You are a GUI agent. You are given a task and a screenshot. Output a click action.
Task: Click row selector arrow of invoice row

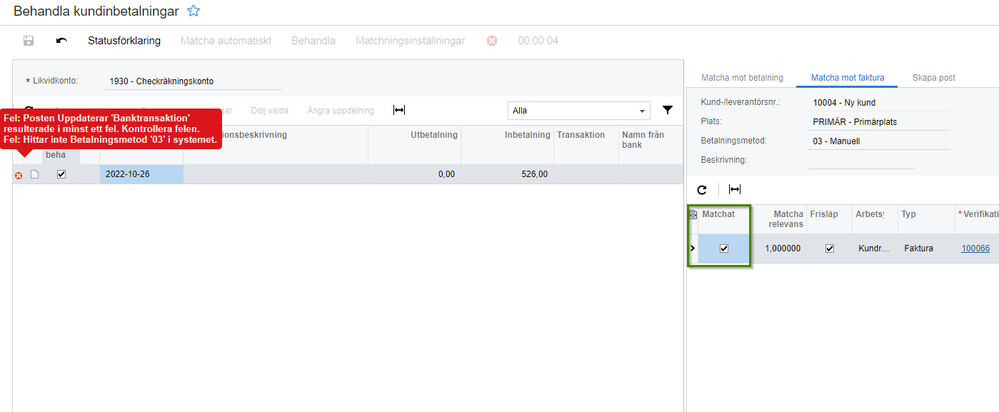click(x=693, y=248)
